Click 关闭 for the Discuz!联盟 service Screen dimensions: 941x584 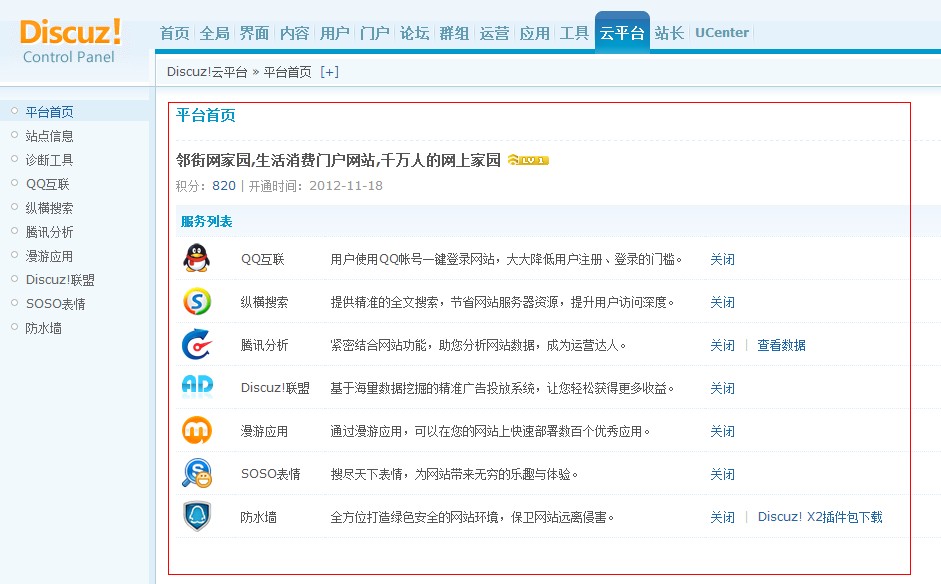tap(723, 388)
